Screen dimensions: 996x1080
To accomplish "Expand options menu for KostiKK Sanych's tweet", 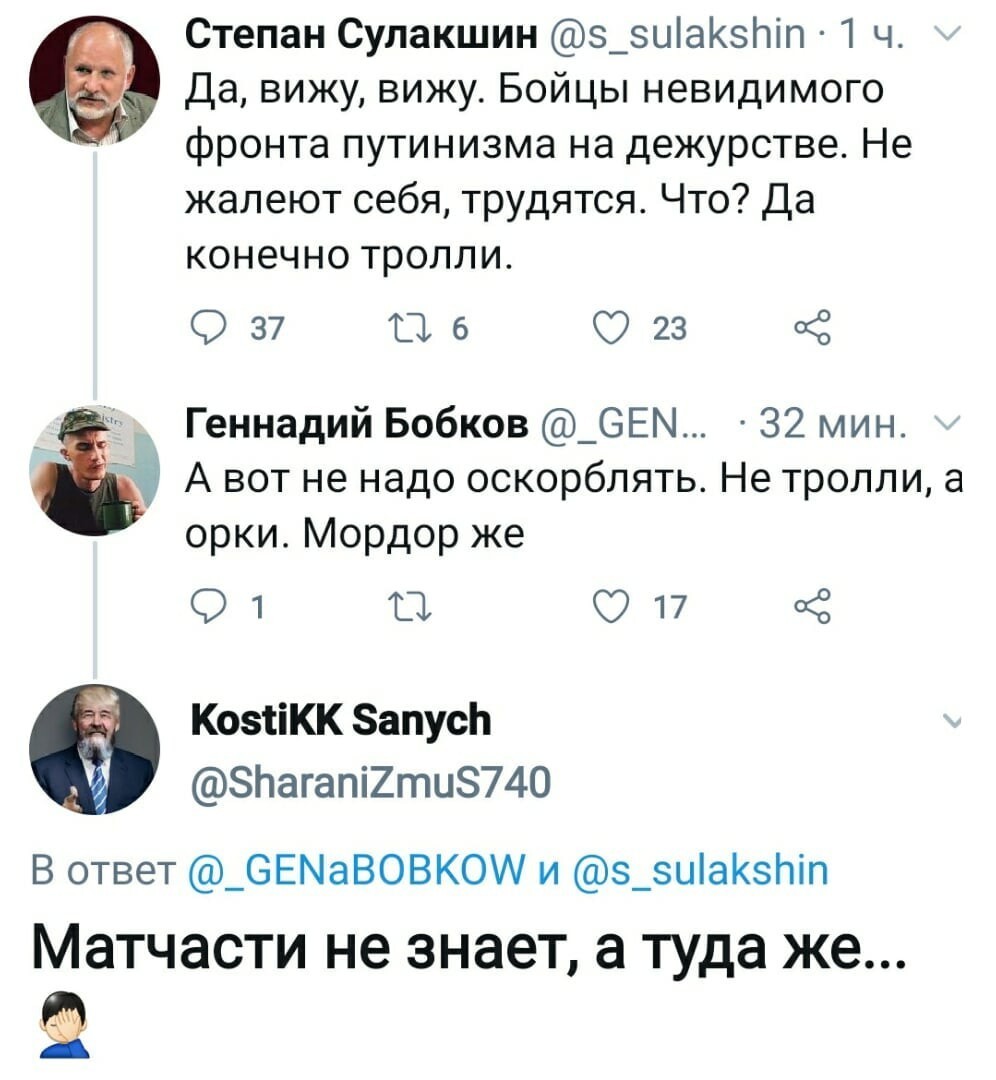I will [x=952, y=722].
